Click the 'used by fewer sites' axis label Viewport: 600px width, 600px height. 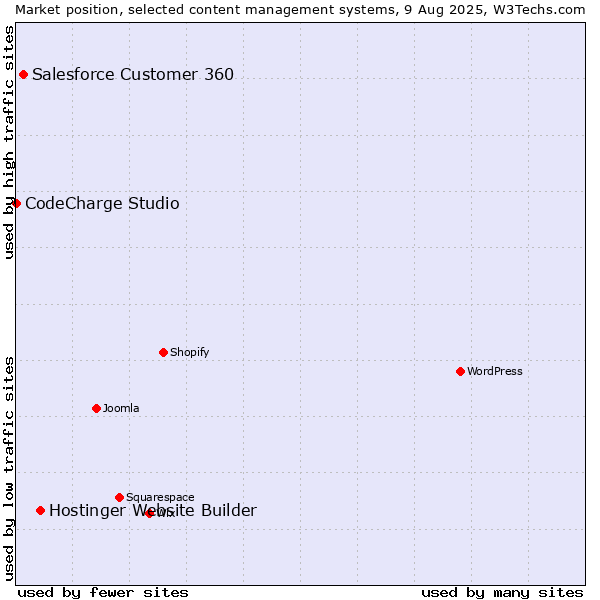103,593
